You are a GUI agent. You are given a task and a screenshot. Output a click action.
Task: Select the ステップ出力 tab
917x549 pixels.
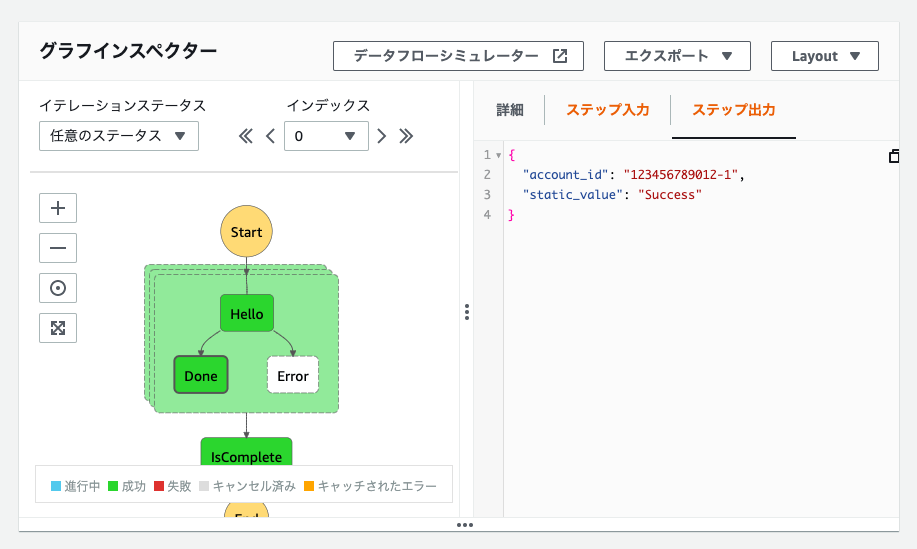pos(734,110)
